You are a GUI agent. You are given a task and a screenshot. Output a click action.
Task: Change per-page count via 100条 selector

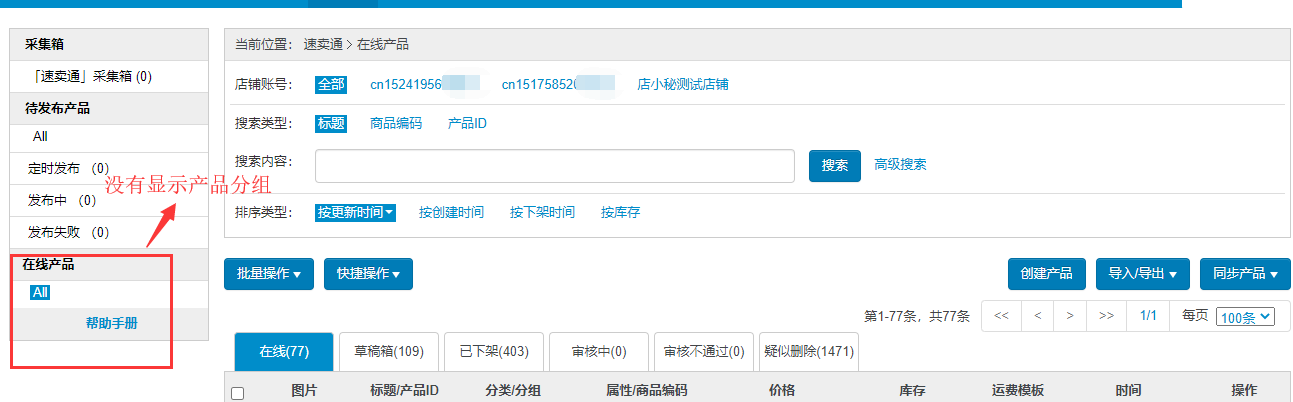tap(1245, 316)
